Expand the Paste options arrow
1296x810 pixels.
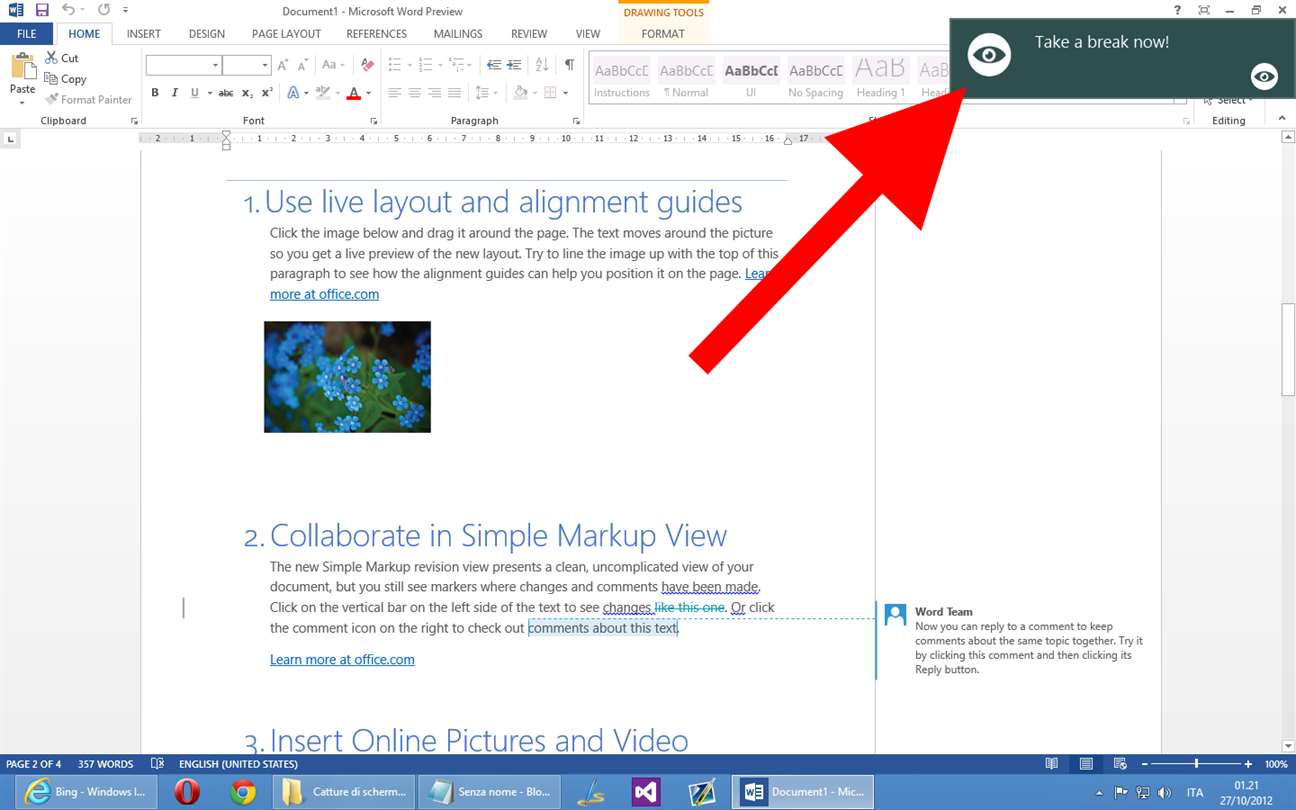22,102
